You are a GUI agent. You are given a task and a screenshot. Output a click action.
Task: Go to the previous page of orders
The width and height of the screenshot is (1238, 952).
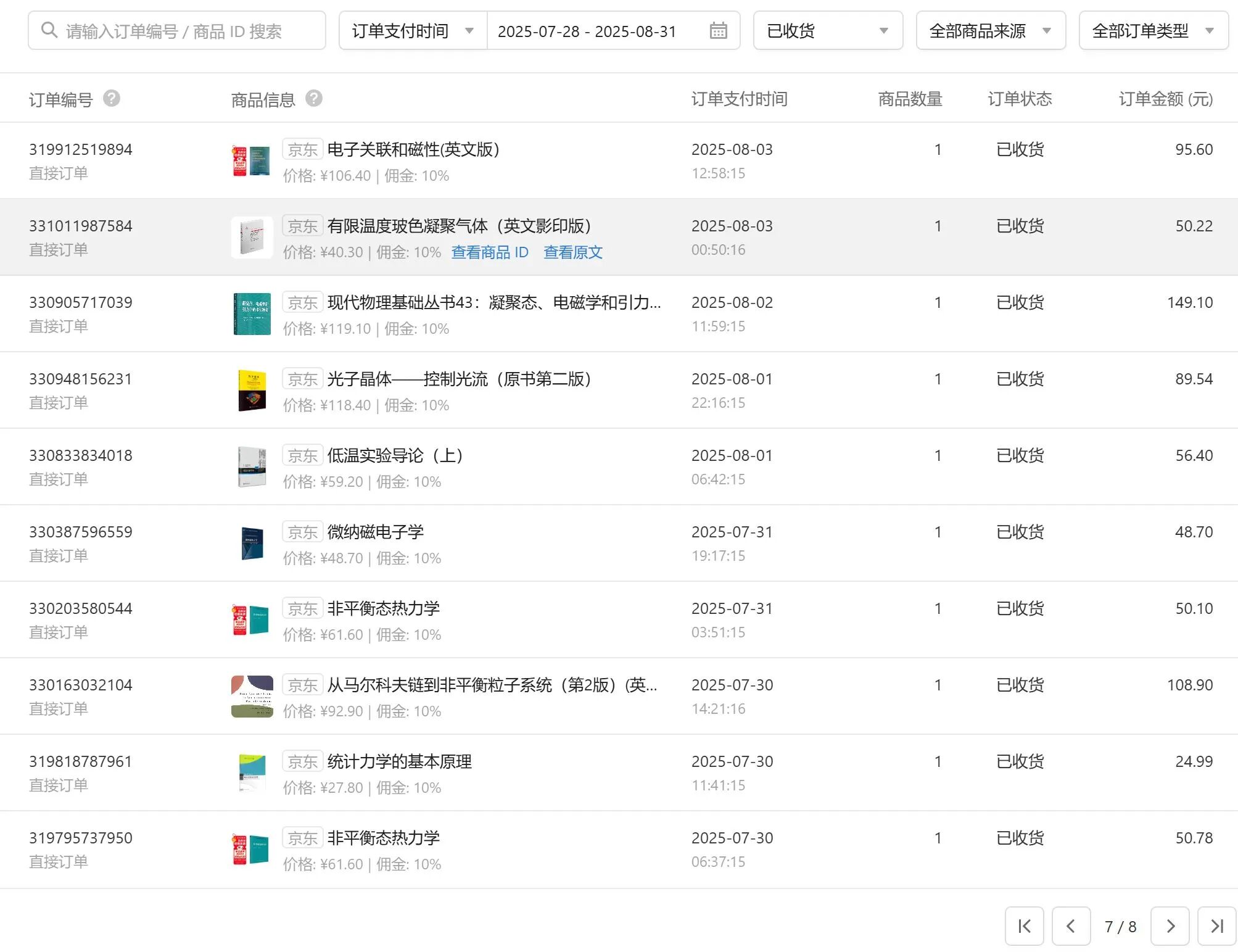(x=1071, y=925)
